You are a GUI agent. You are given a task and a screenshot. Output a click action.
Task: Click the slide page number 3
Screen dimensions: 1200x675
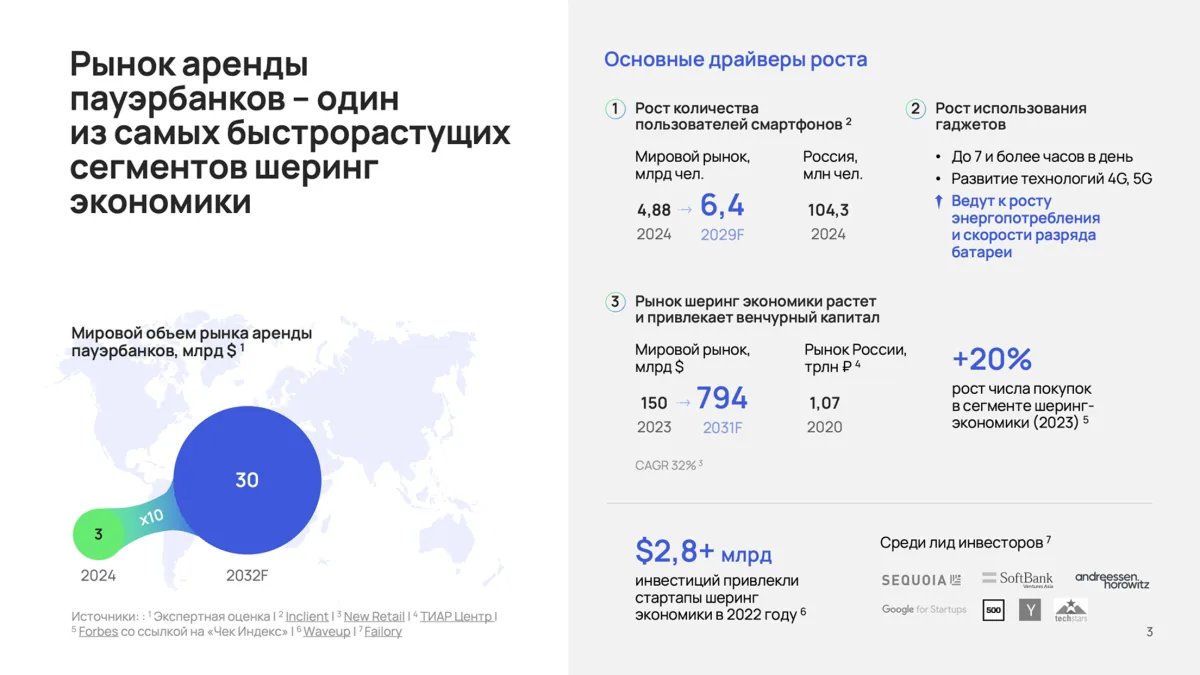click(1150, 632)
